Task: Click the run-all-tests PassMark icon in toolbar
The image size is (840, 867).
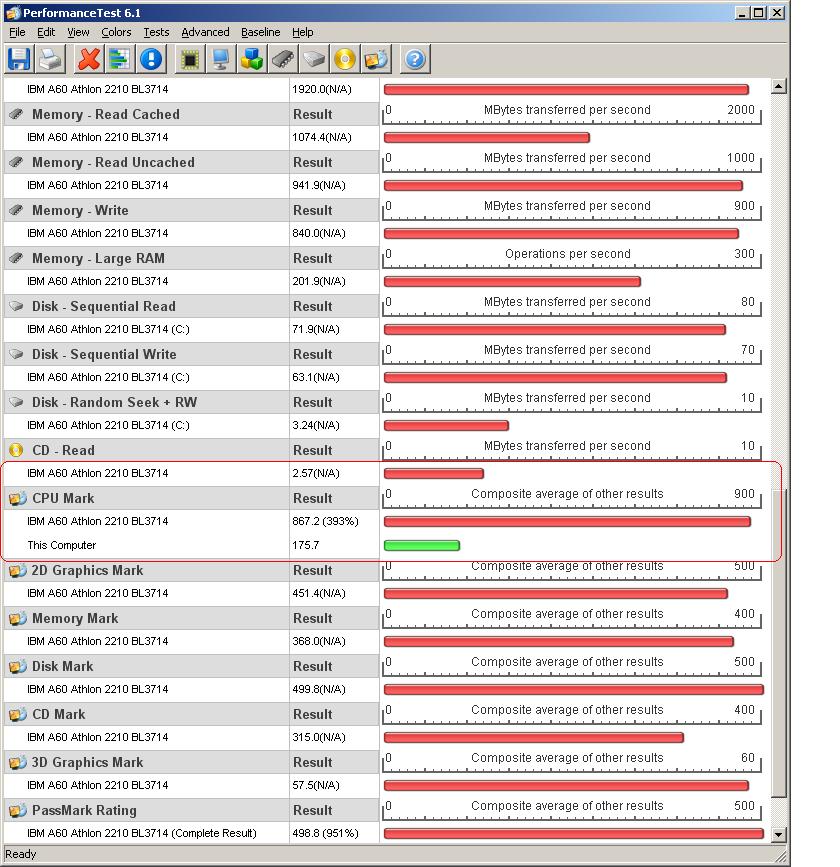Action: click(x=376, y=59)
